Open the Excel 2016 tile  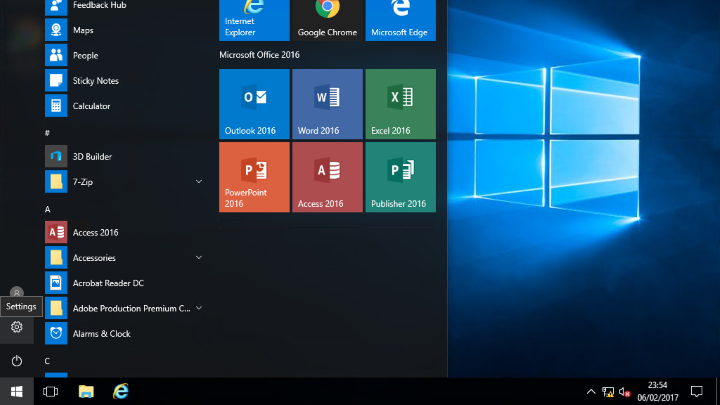coord(400,104)
